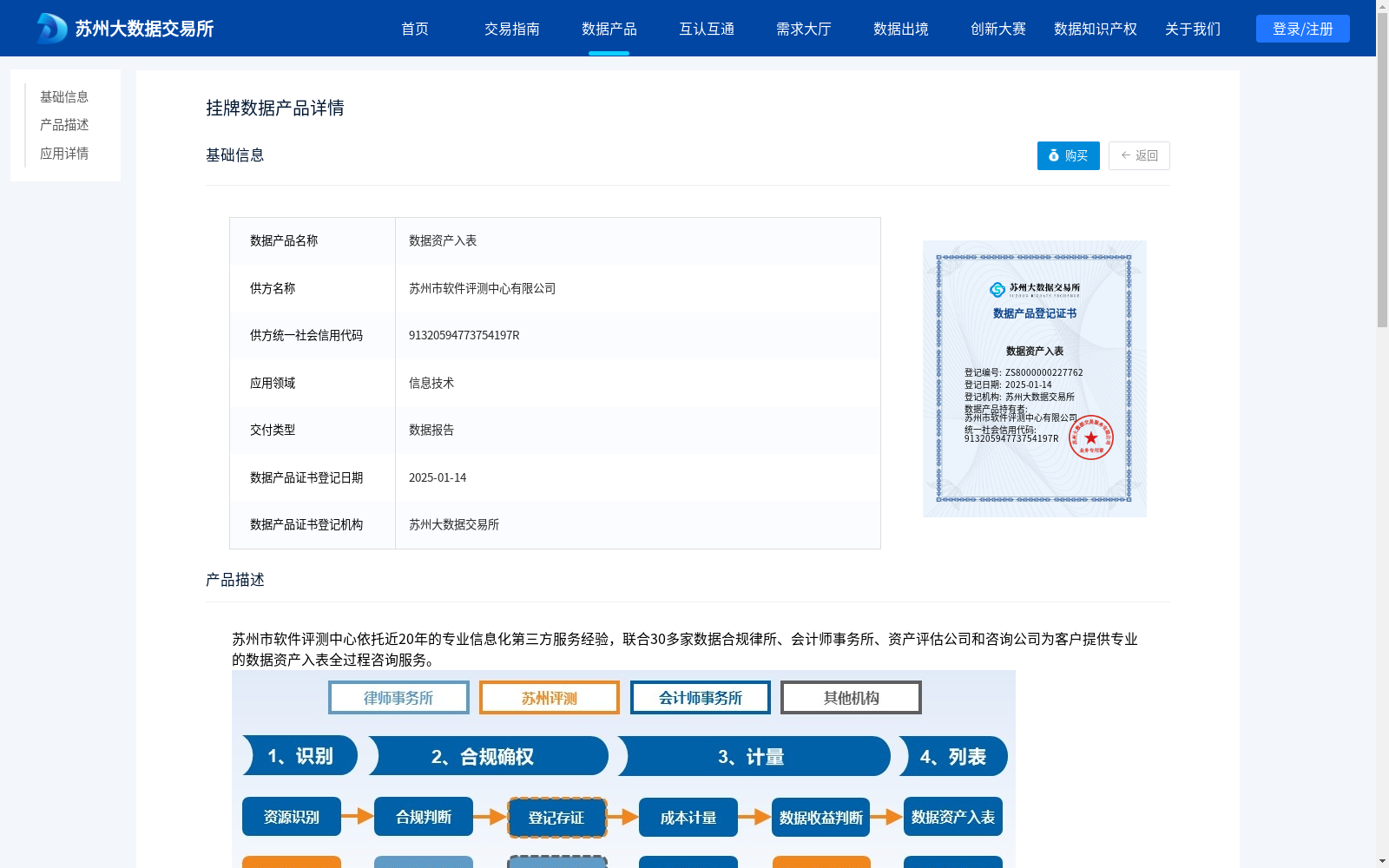The image size is (1389, 868).
Task: Open the 需求大厅 nav item
Action: [804, 29]
